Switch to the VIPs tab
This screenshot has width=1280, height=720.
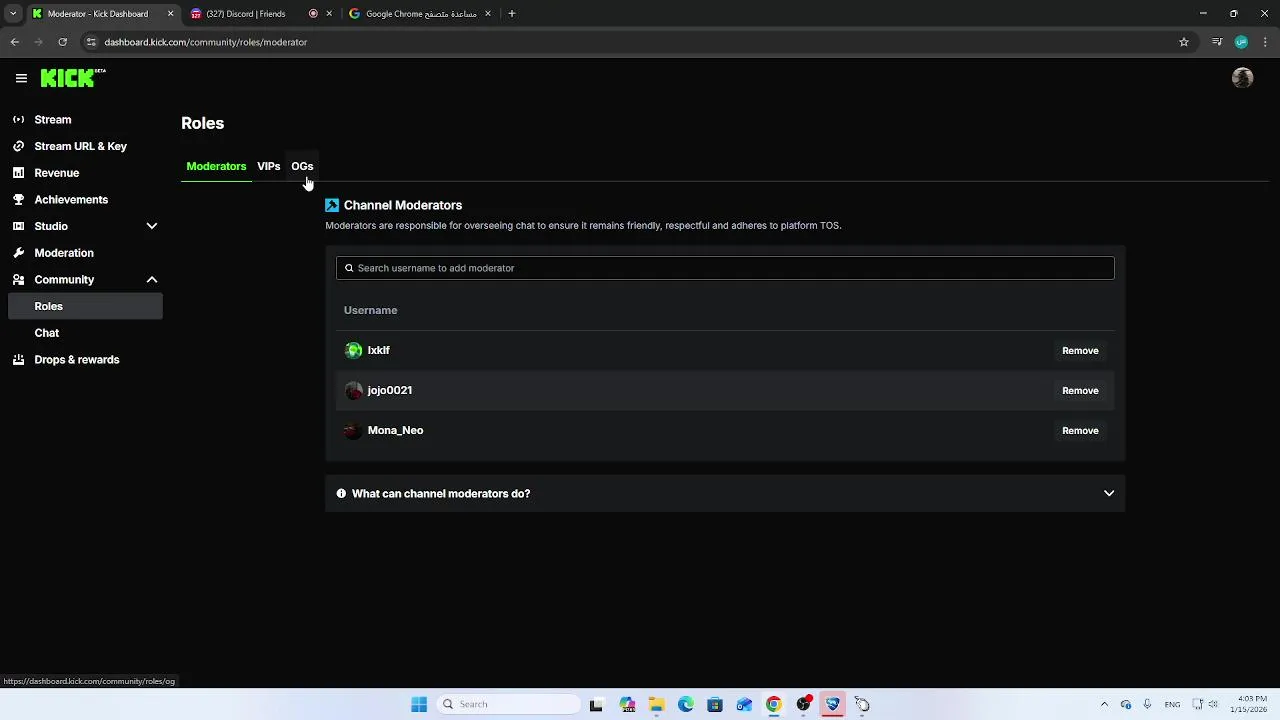(268, 166)
